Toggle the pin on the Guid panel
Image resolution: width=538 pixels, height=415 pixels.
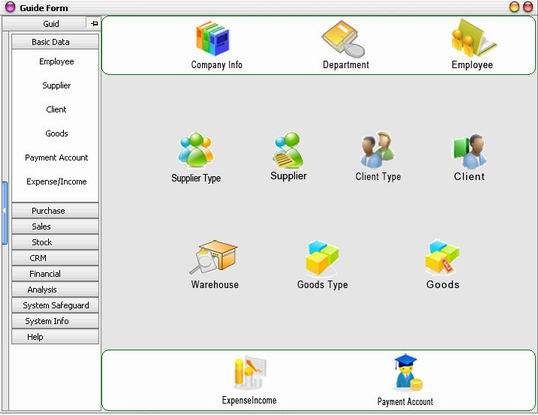click(x=94, y=23)
